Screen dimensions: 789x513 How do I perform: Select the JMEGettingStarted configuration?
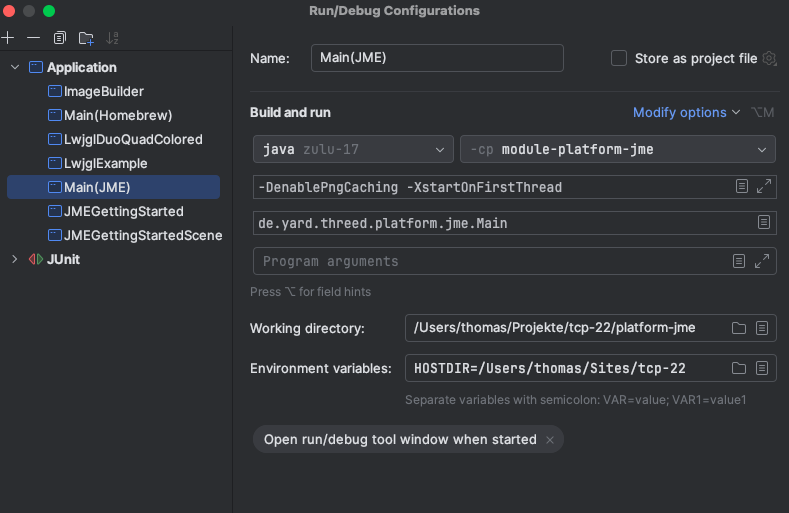(123, 212)
